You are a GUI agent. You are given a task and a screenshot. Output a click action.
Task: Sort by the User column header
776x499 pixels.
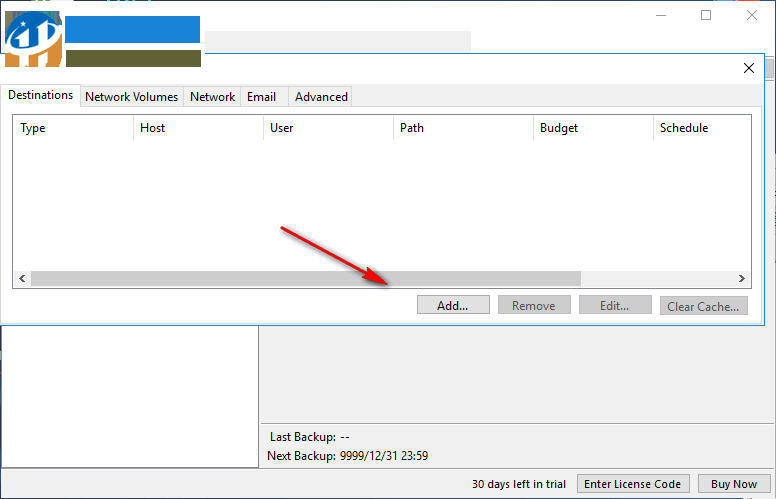(329, 128)
